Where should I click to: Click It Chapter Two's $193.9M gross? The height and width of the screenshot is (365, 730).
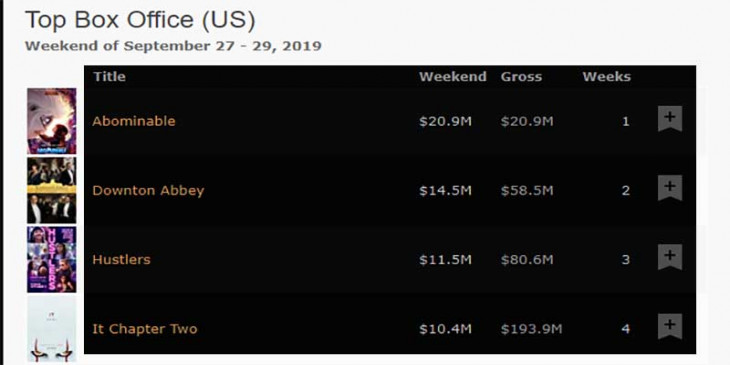tap(531, 329)
